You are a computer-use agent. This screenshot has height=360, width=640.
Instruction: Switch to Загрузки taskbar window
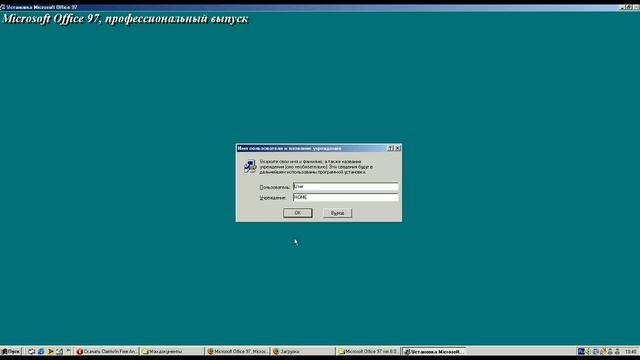tap(303, 351)
